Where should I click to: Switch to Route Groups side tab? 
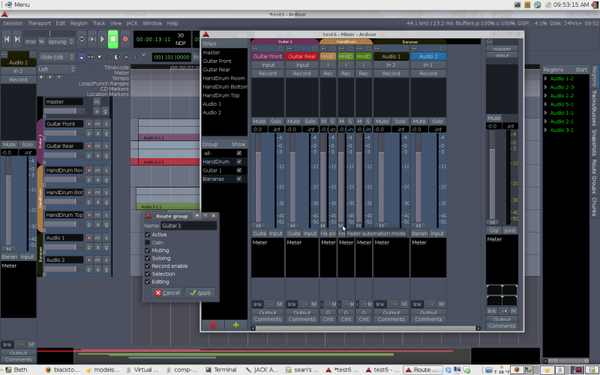[594, 177]
